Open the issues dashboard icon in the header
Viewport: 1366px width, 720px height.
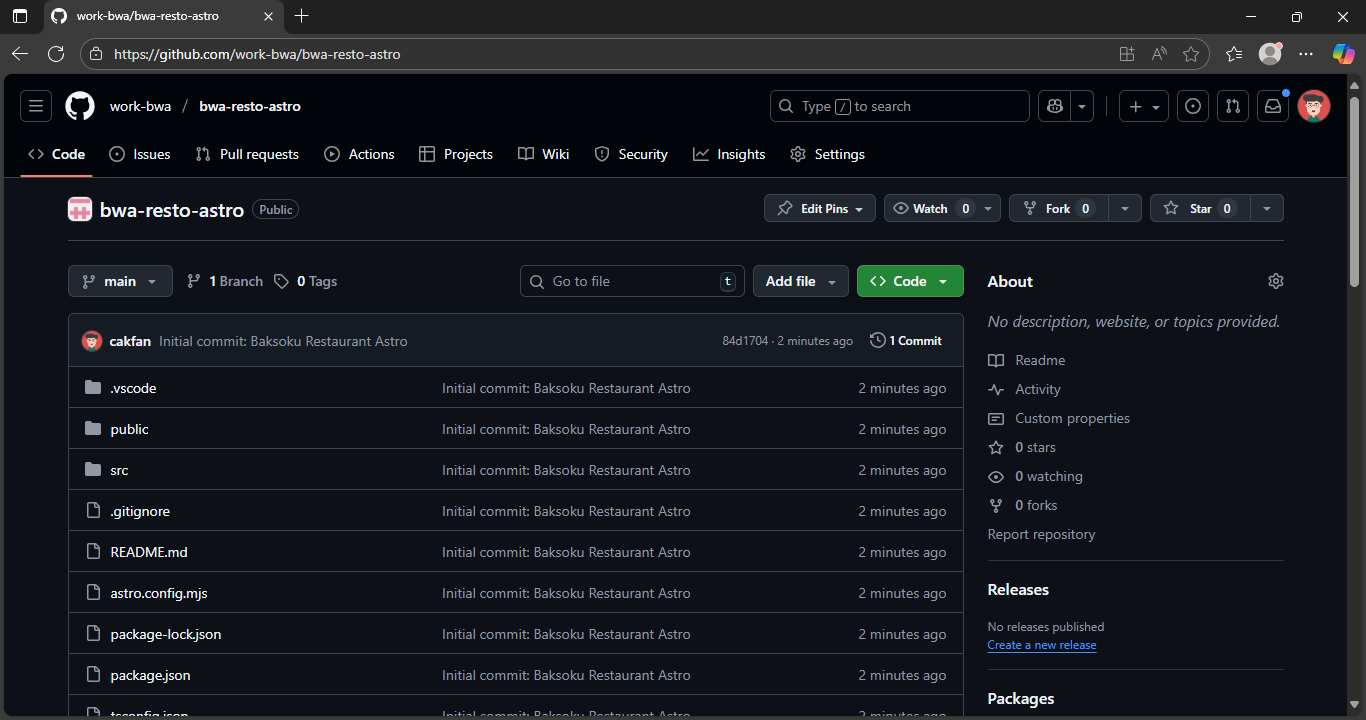click(x=1192, y=105)
